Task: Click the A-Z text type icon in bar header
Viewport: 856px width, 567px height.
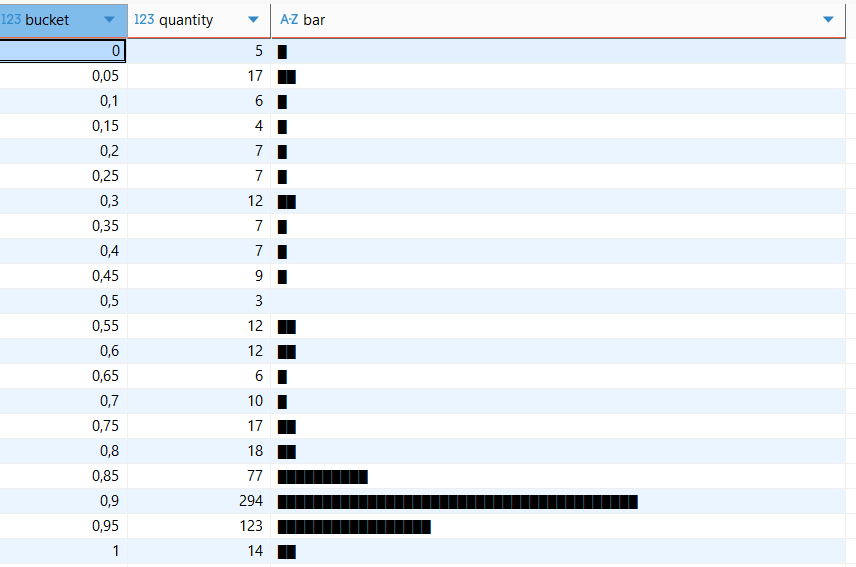Action: pyautogui.click(x=289, y=20)
